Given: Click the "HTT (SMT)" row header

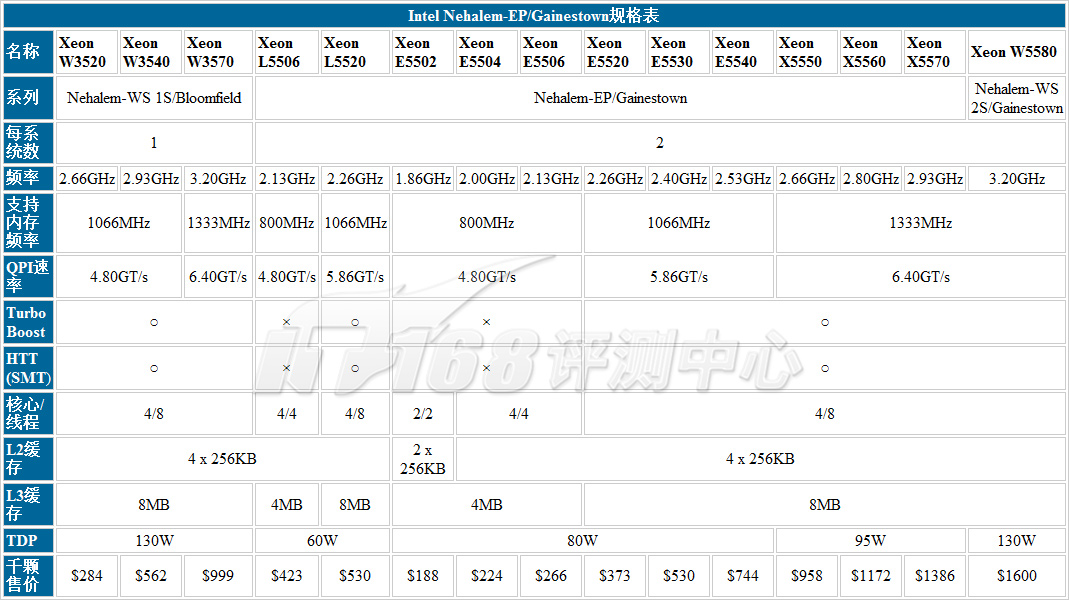Looking at the screenshot, I should (28, 368).
